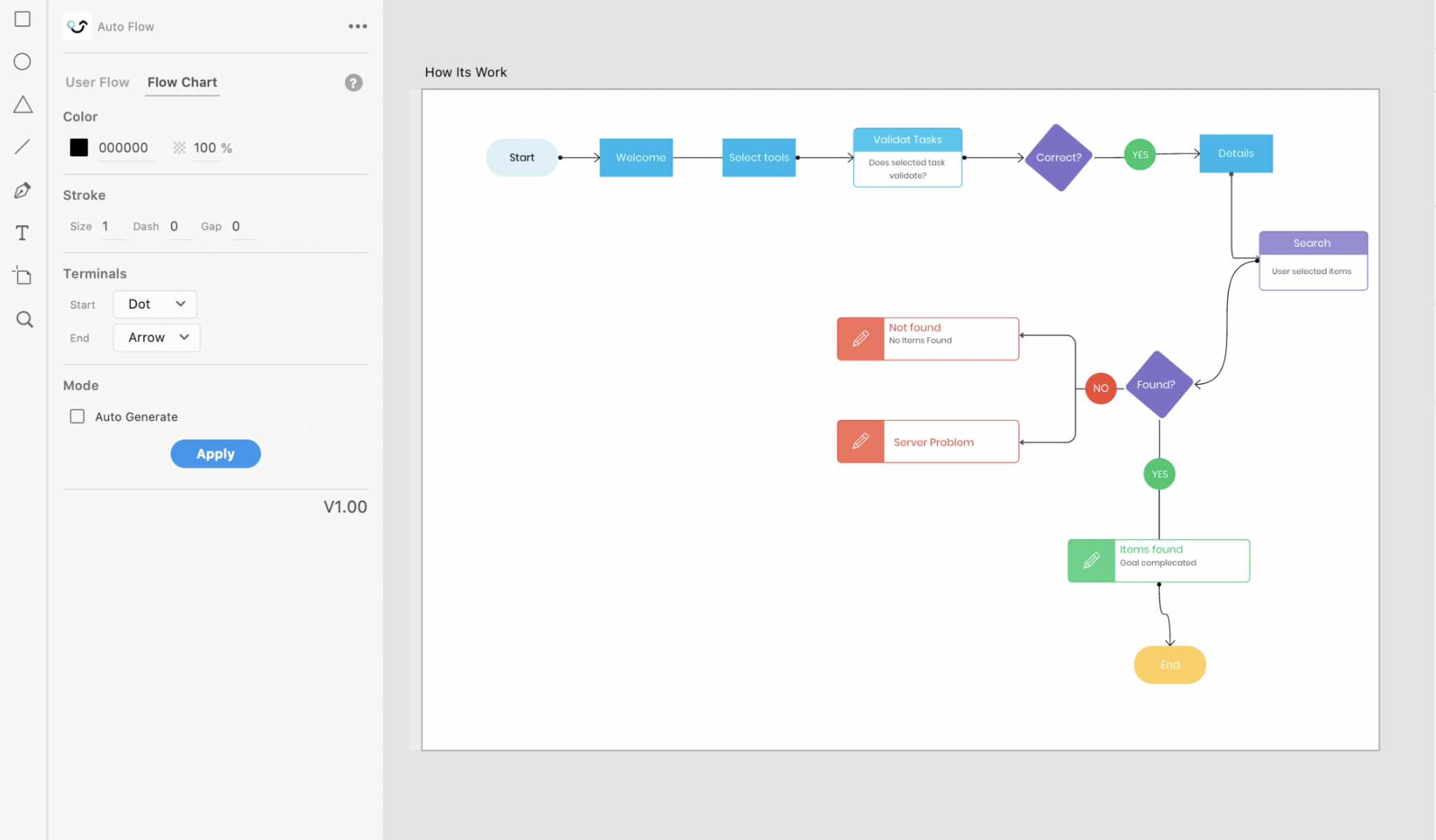Click the green YES circle below Found?
Viewport: 1436px width, 840px height.
(x=1160, y=474)
